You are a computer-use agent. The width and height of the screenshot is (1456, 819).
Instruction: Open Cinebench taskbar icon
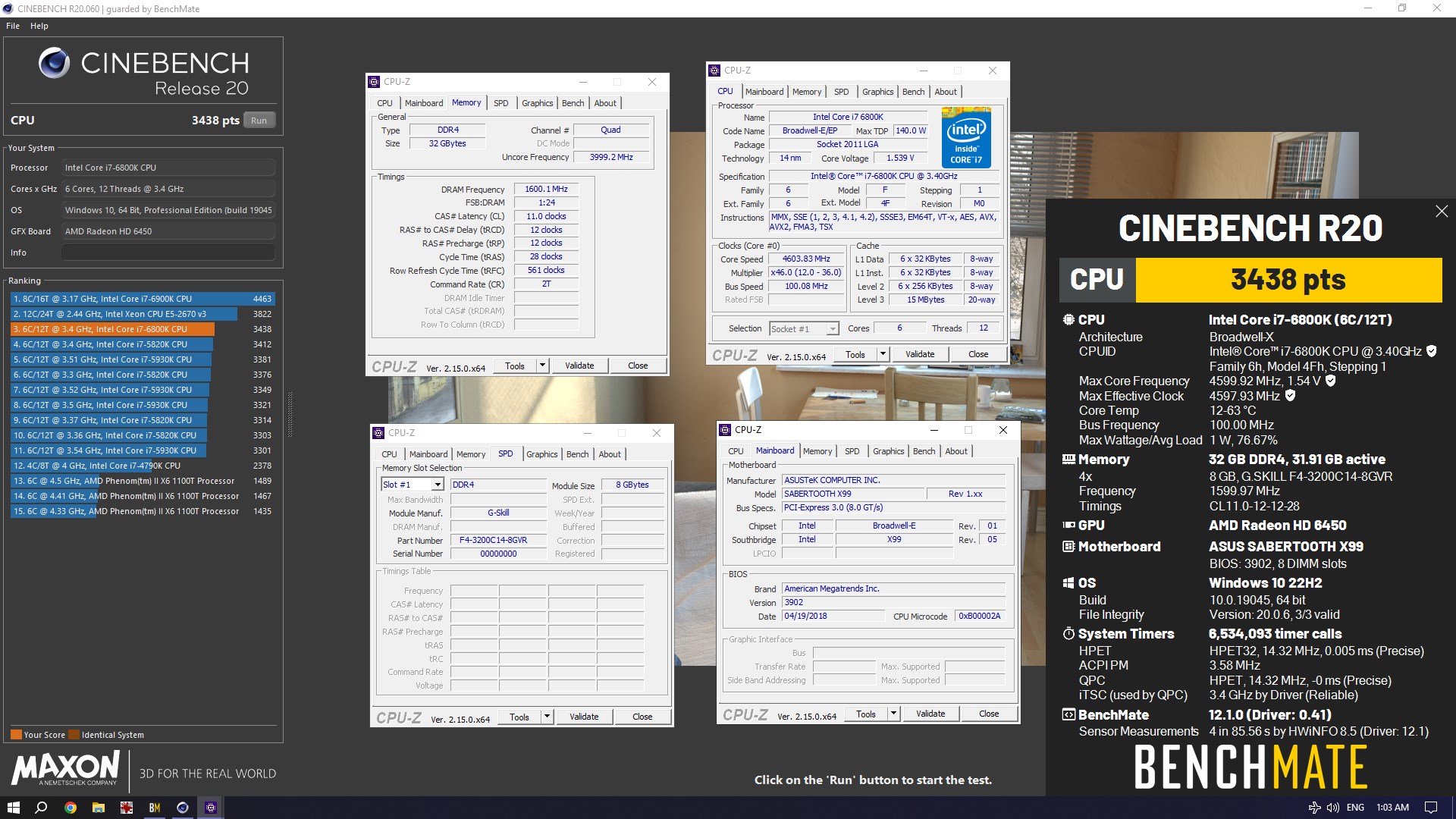(x=182, y=808)
